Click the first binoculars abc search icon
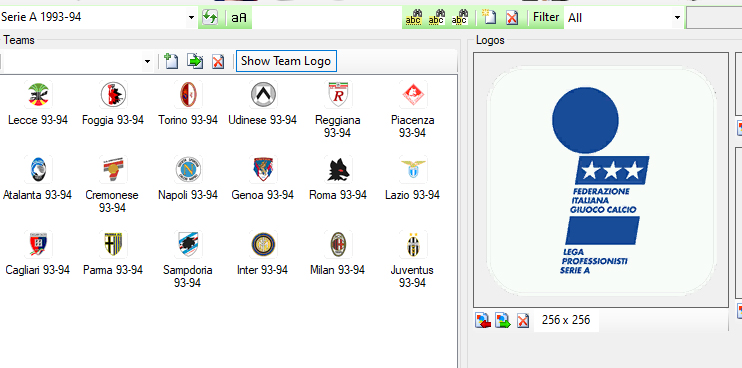742x368 pixels. pos(414,18)
